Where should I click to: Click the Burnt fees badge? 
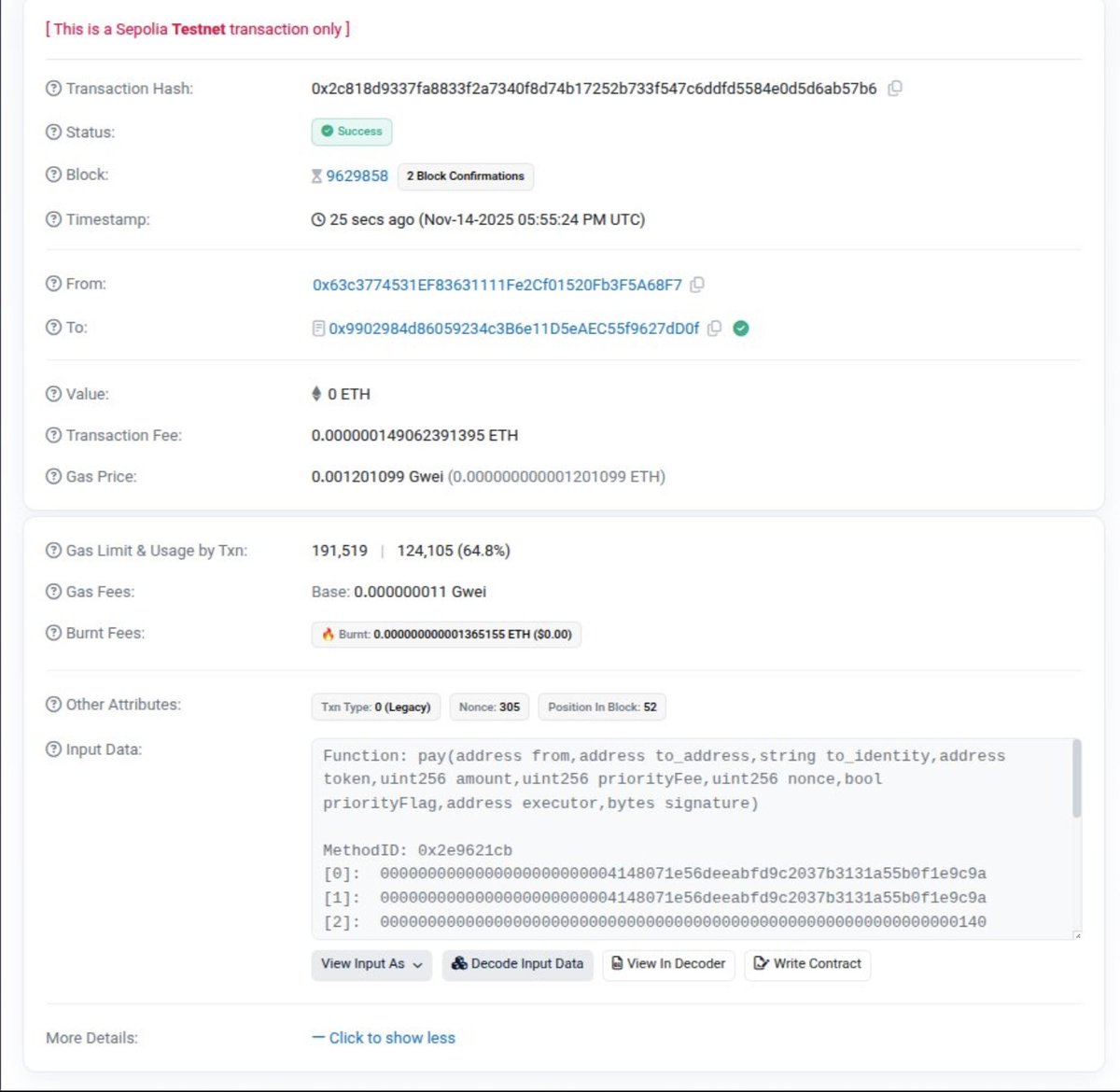click(x=446, y=634)
